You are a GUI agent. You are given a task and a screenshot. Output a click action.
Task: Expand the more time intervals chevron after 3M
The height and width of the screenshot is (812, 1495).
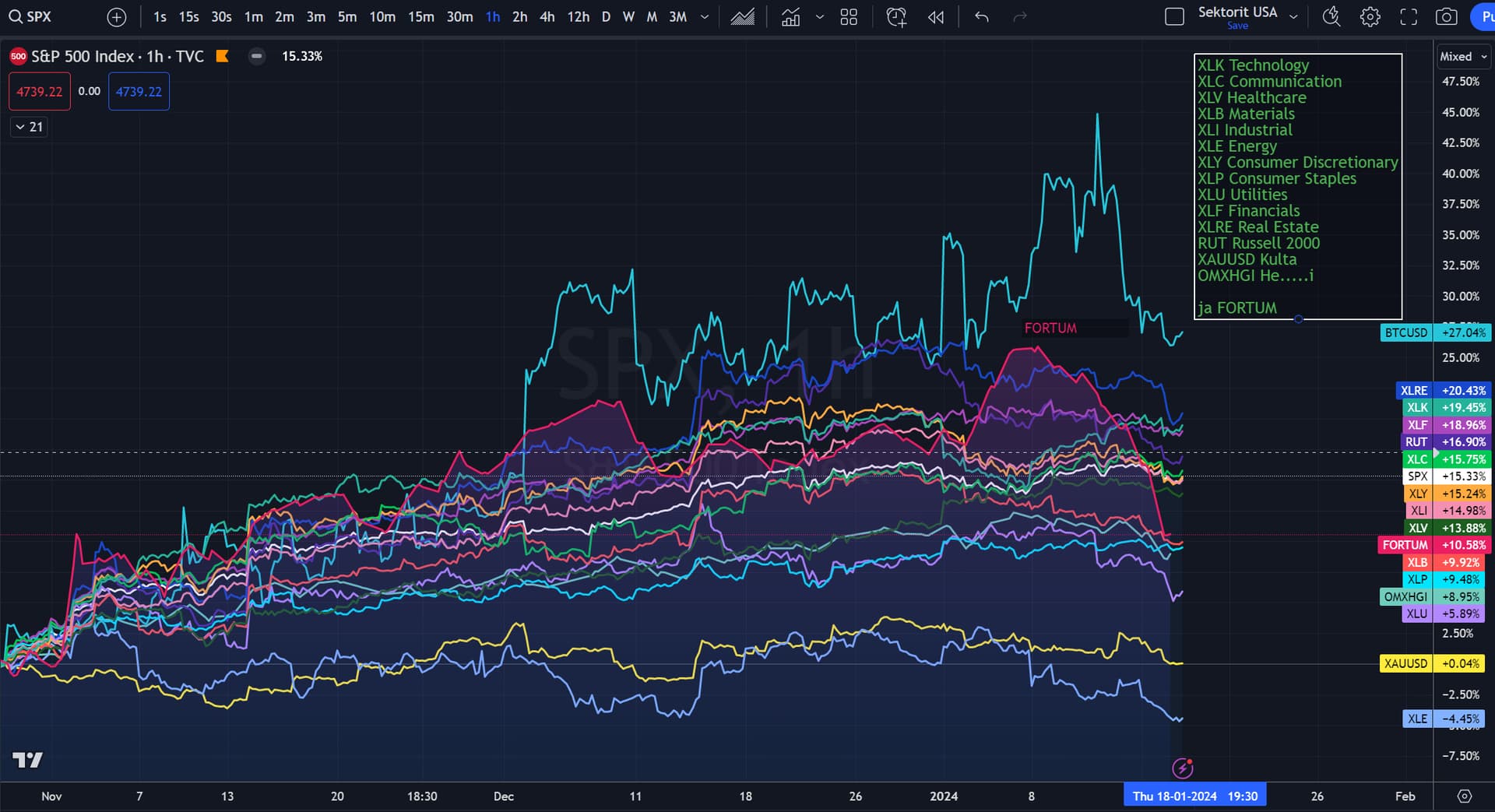pyautogui.click(x=705, y=16)
